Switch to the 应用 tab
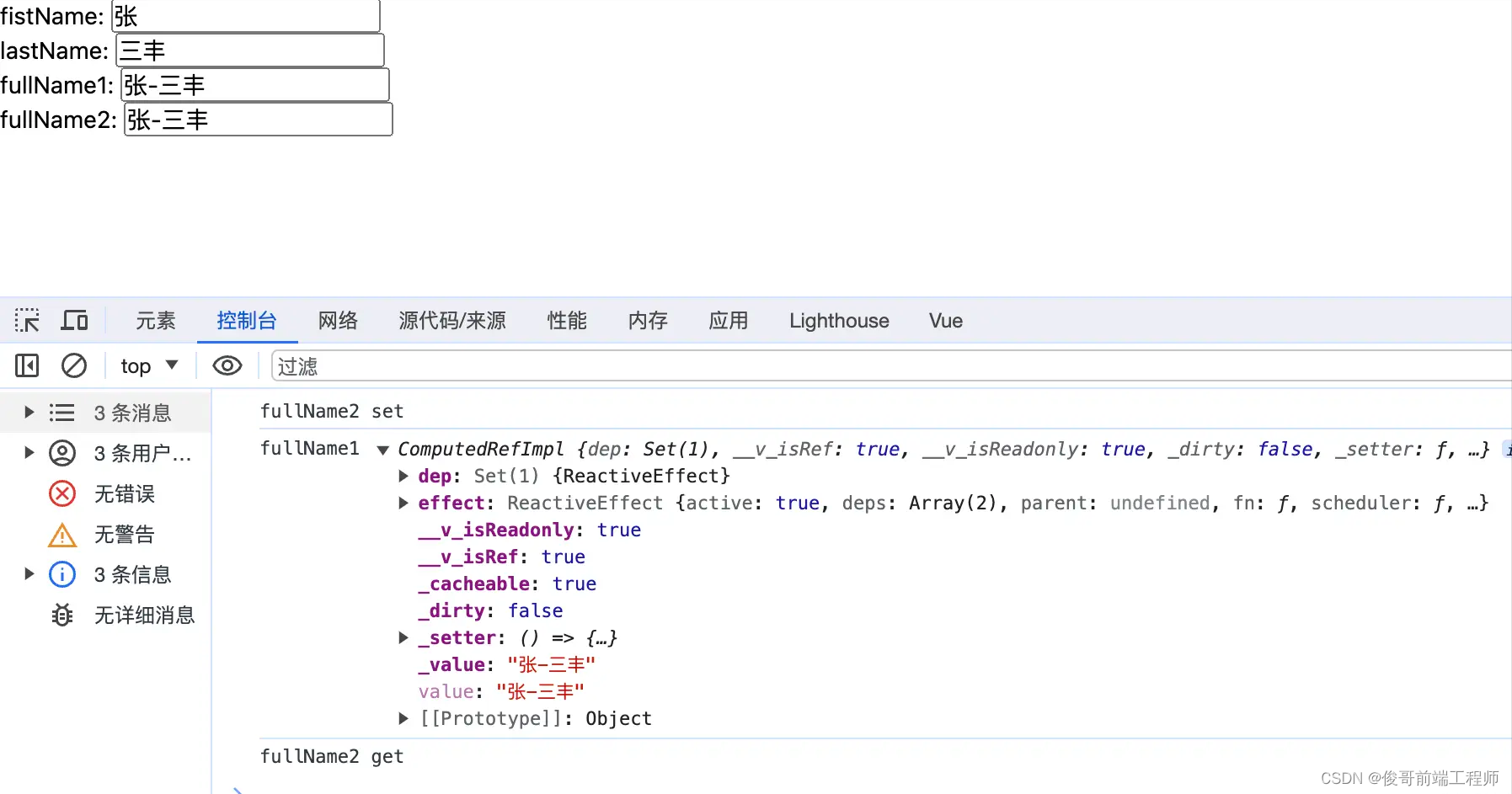 729,321
